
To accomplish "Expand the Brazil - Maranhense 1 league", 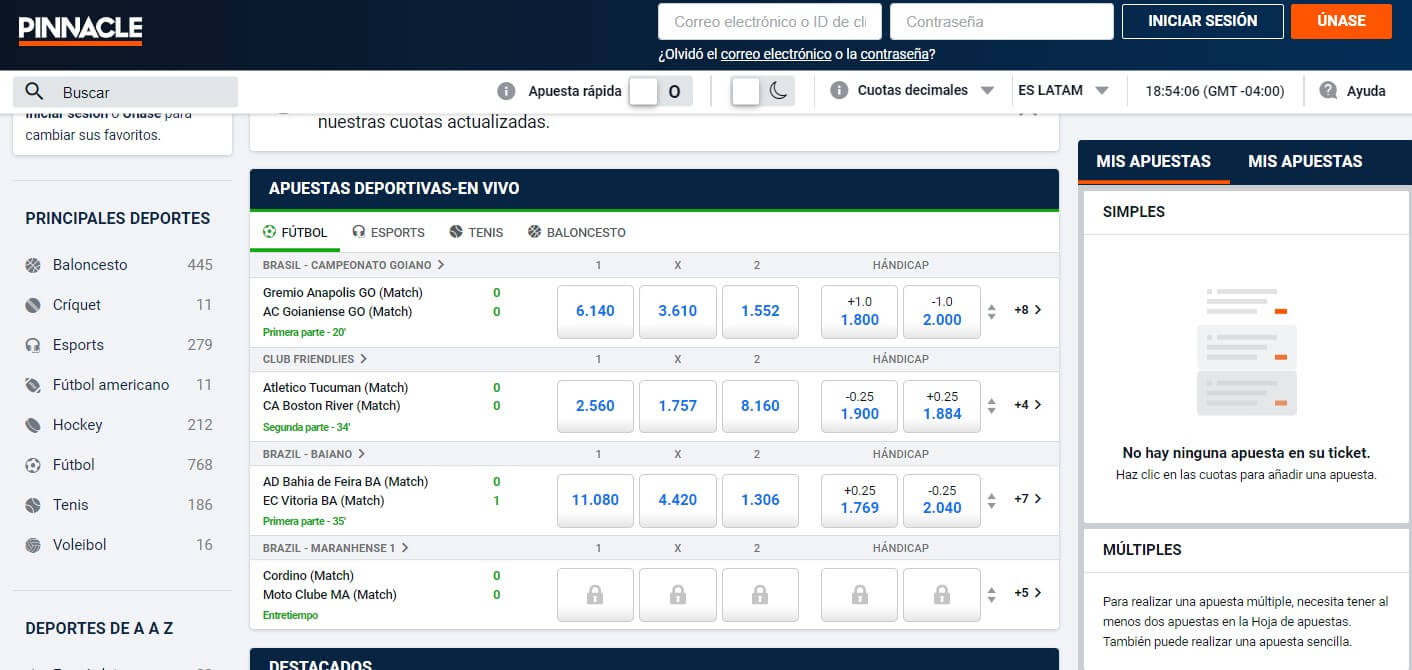I will click(x=336, y=548).
